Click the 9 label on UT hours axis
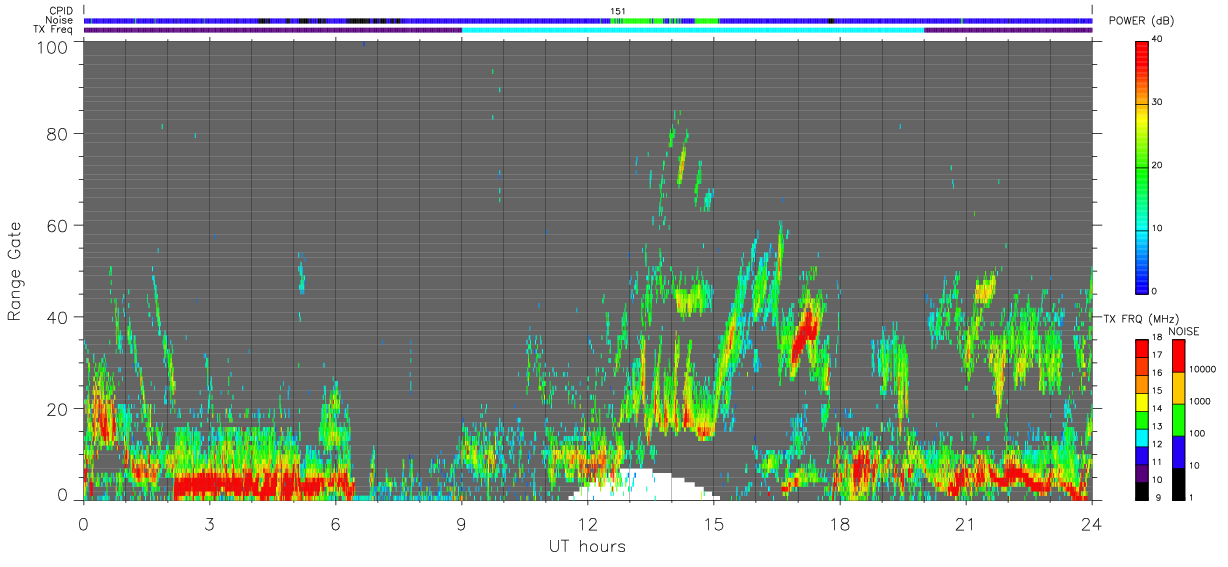Screen dimensions: 1228x567 tap(461, 525)
